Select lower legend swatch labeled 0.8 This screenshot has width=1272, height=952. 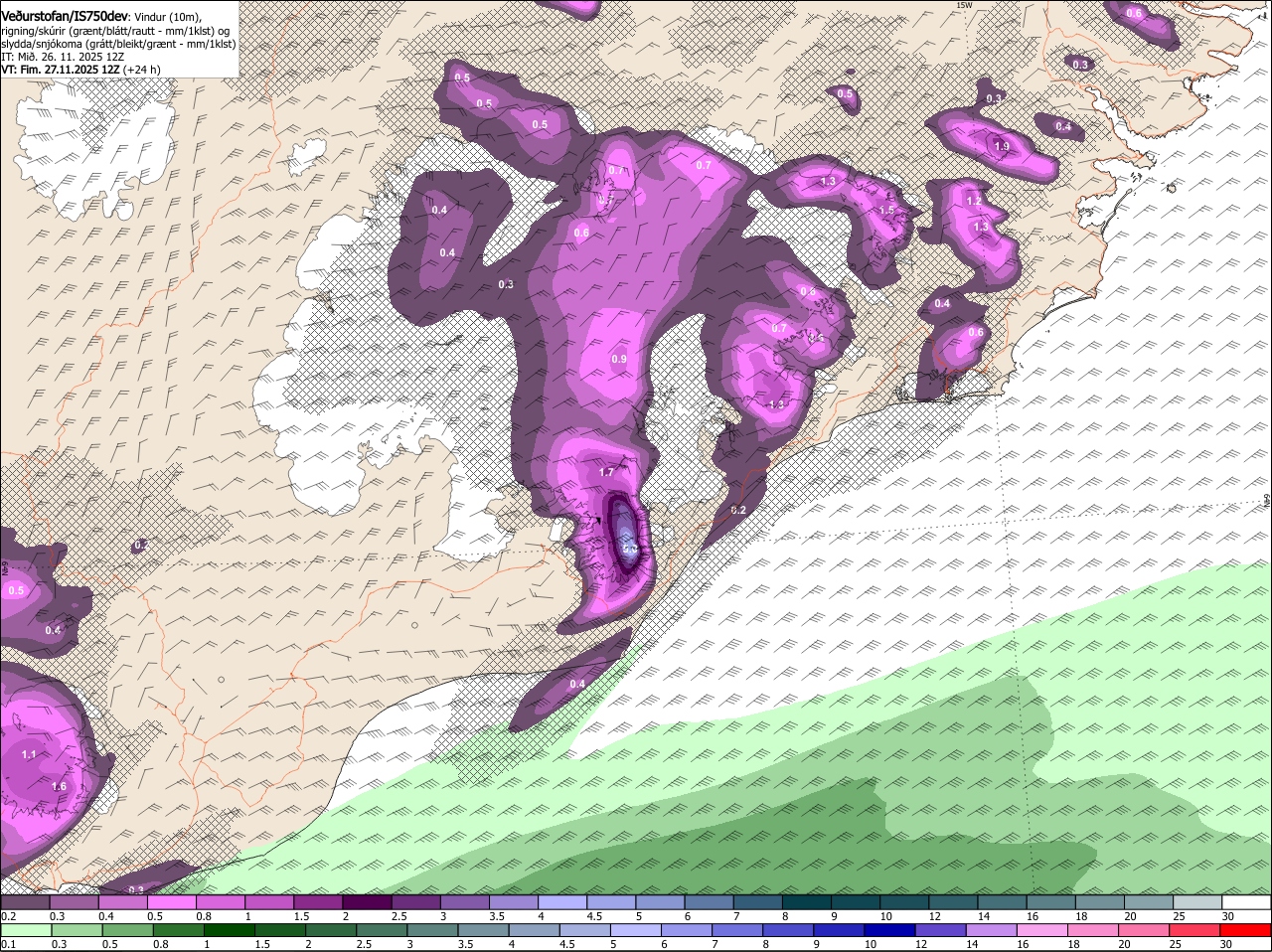coord(179,930)
